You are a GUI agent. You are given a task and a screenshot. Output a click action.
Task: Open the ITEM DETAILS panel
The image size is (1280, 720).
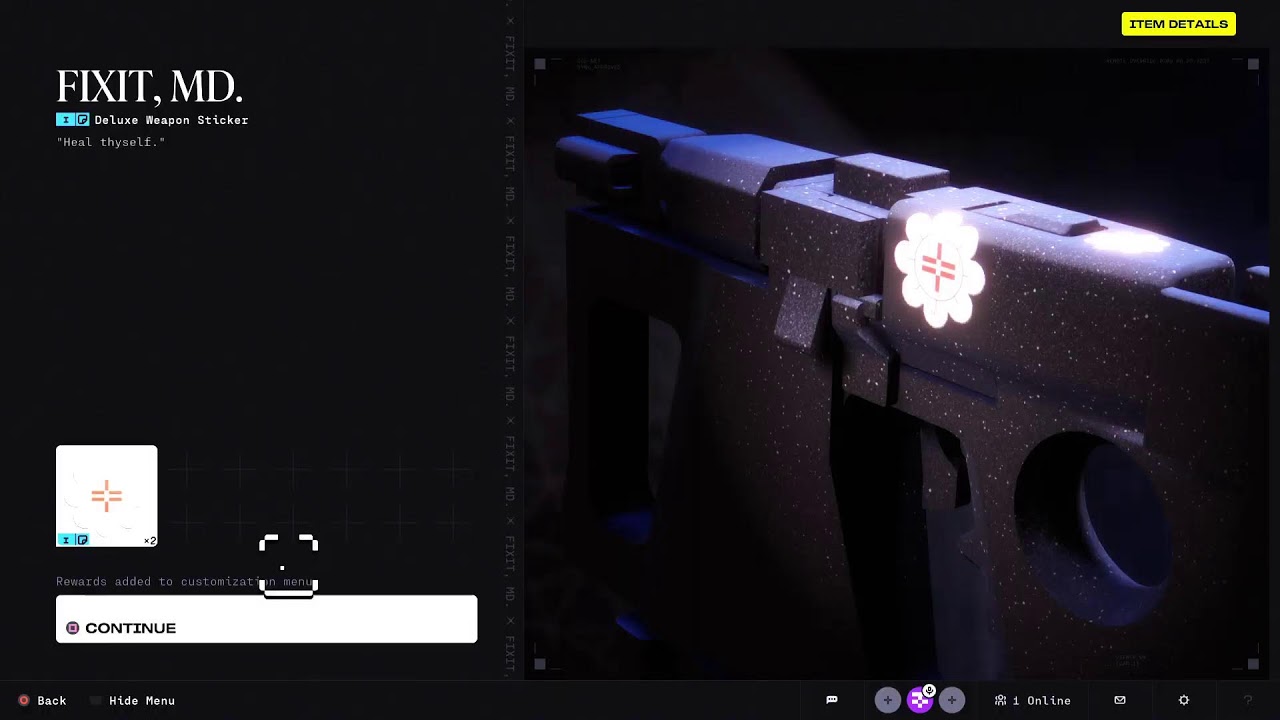pyautogui.click(x=1178, y=24)
